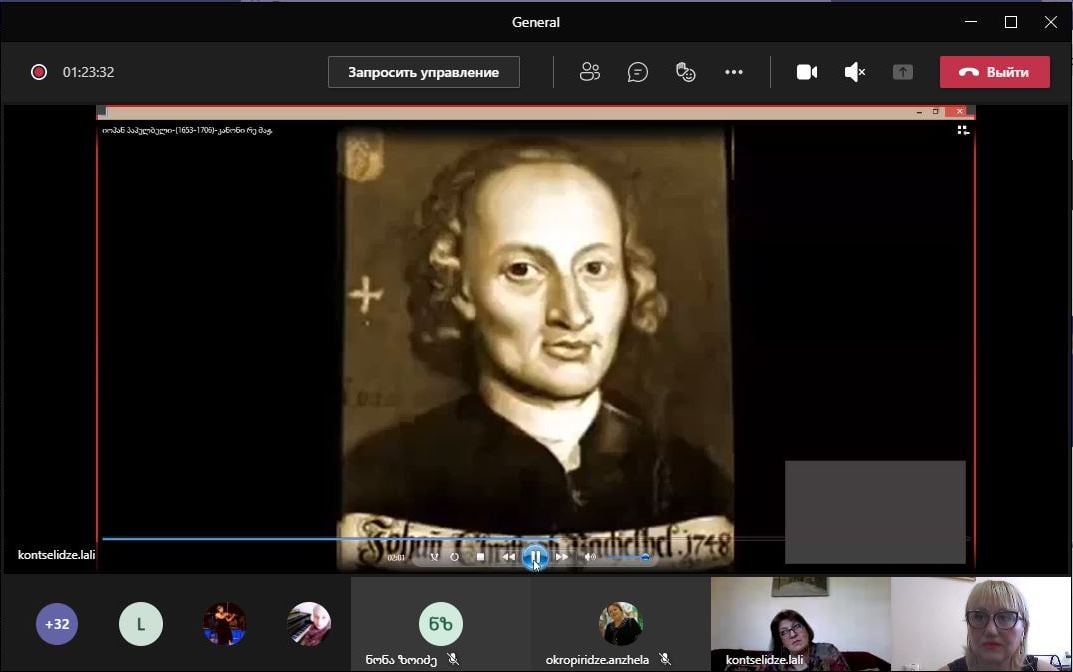Click the Запросить управление button

pyautogui.click(x=424, y=72)
